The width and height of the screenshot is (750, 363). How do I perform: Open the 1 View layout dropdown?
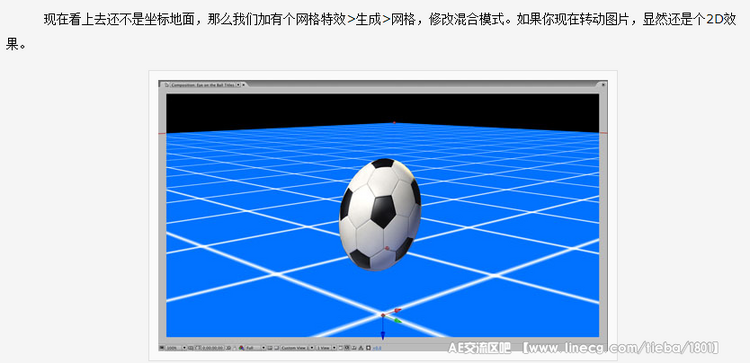[326, 348]
